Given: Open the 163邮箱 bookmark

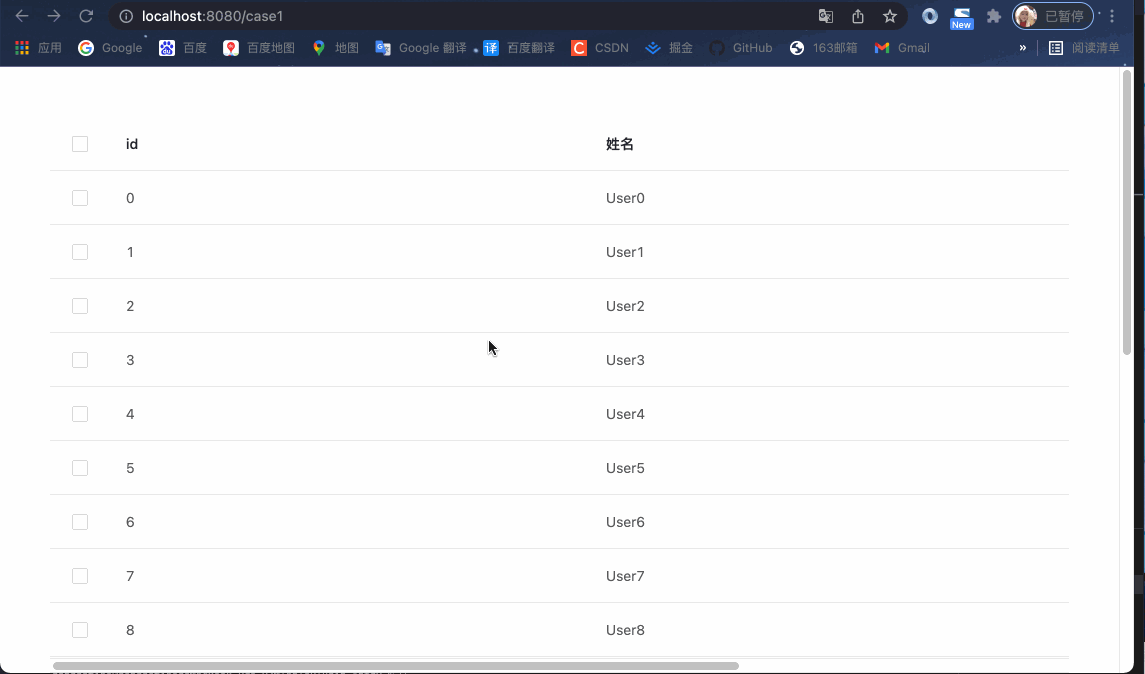Looking at the screenshot, I should 823,47.
